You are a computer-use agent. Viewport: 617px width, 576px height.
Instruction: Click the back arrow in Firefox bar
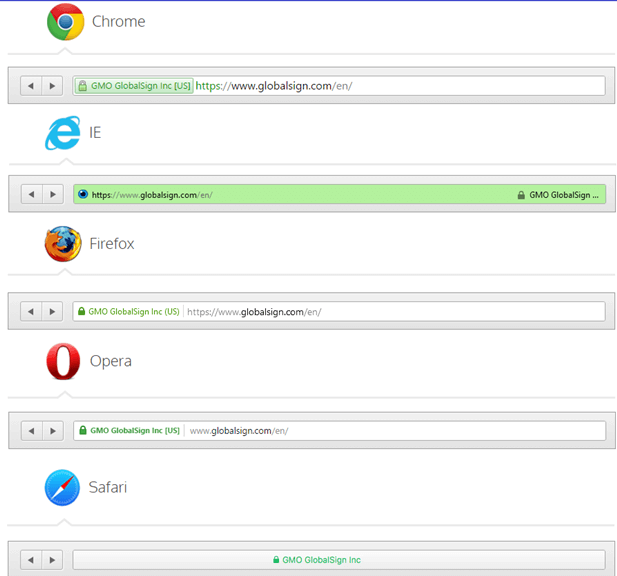pyautogui.click(x=31, y=312)
